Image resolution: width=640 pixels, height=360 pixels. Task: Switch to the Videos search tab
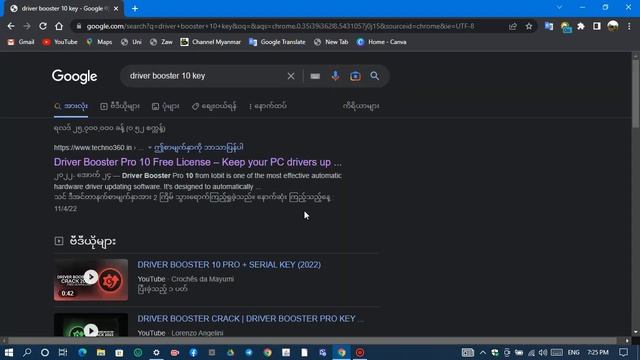pyautogui.click(x=120, y=106)
